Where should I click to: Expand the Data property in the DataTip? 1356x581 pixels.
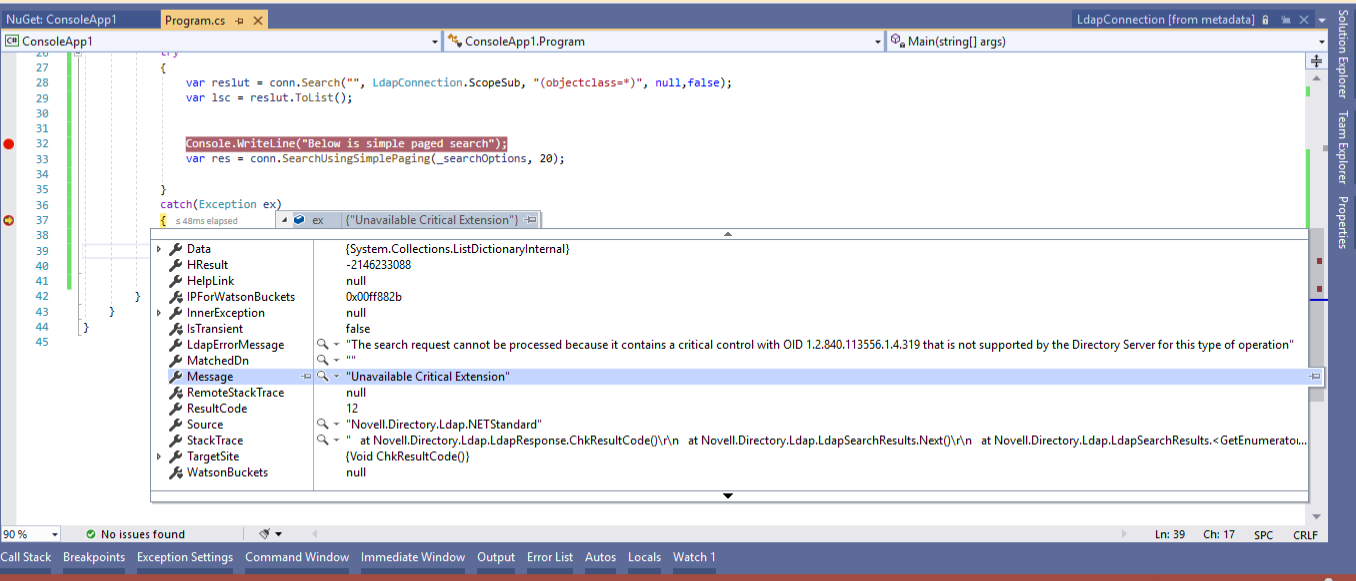[158, 248]
